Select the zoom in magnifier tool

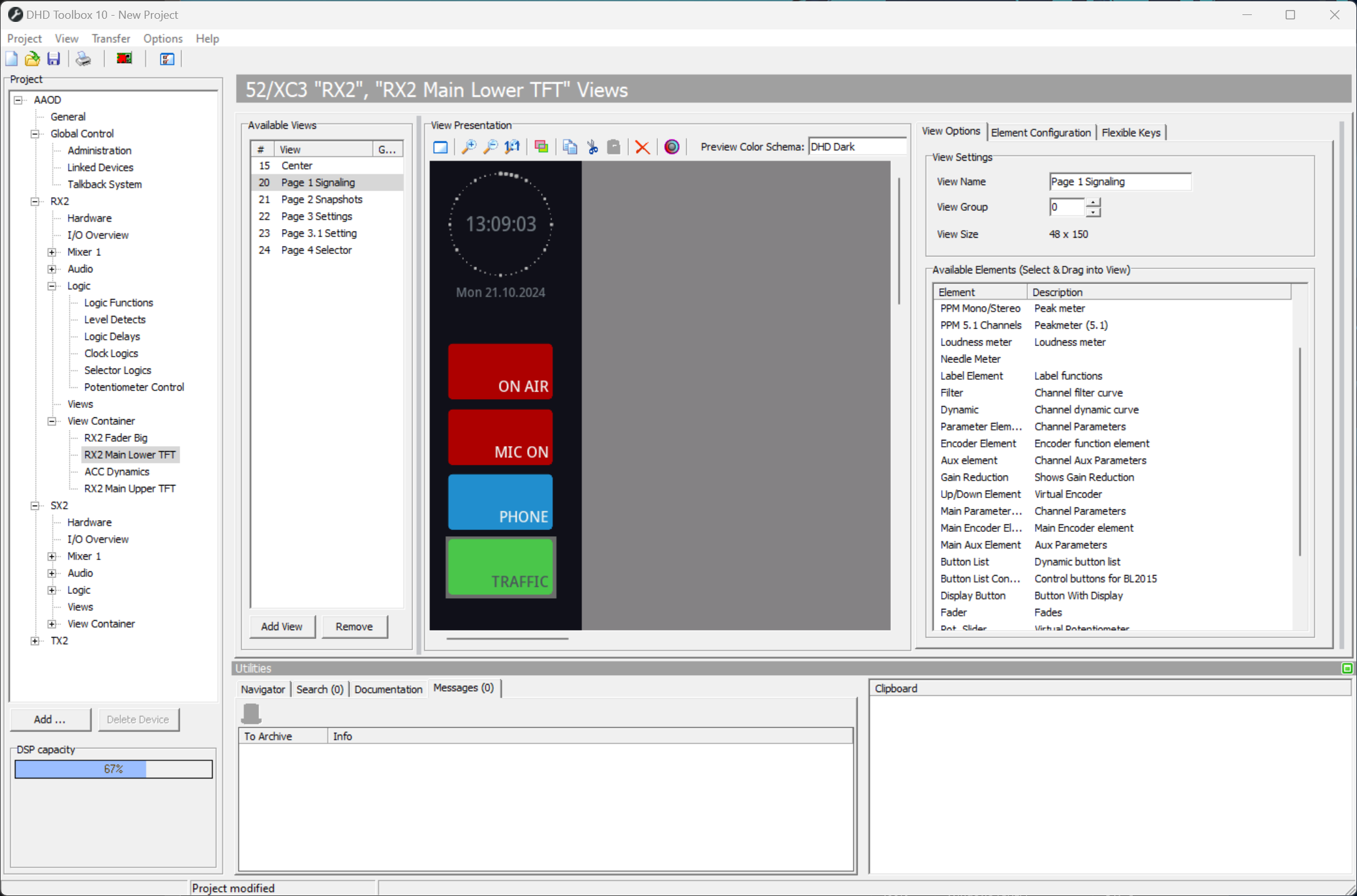[x=469, y=146]
